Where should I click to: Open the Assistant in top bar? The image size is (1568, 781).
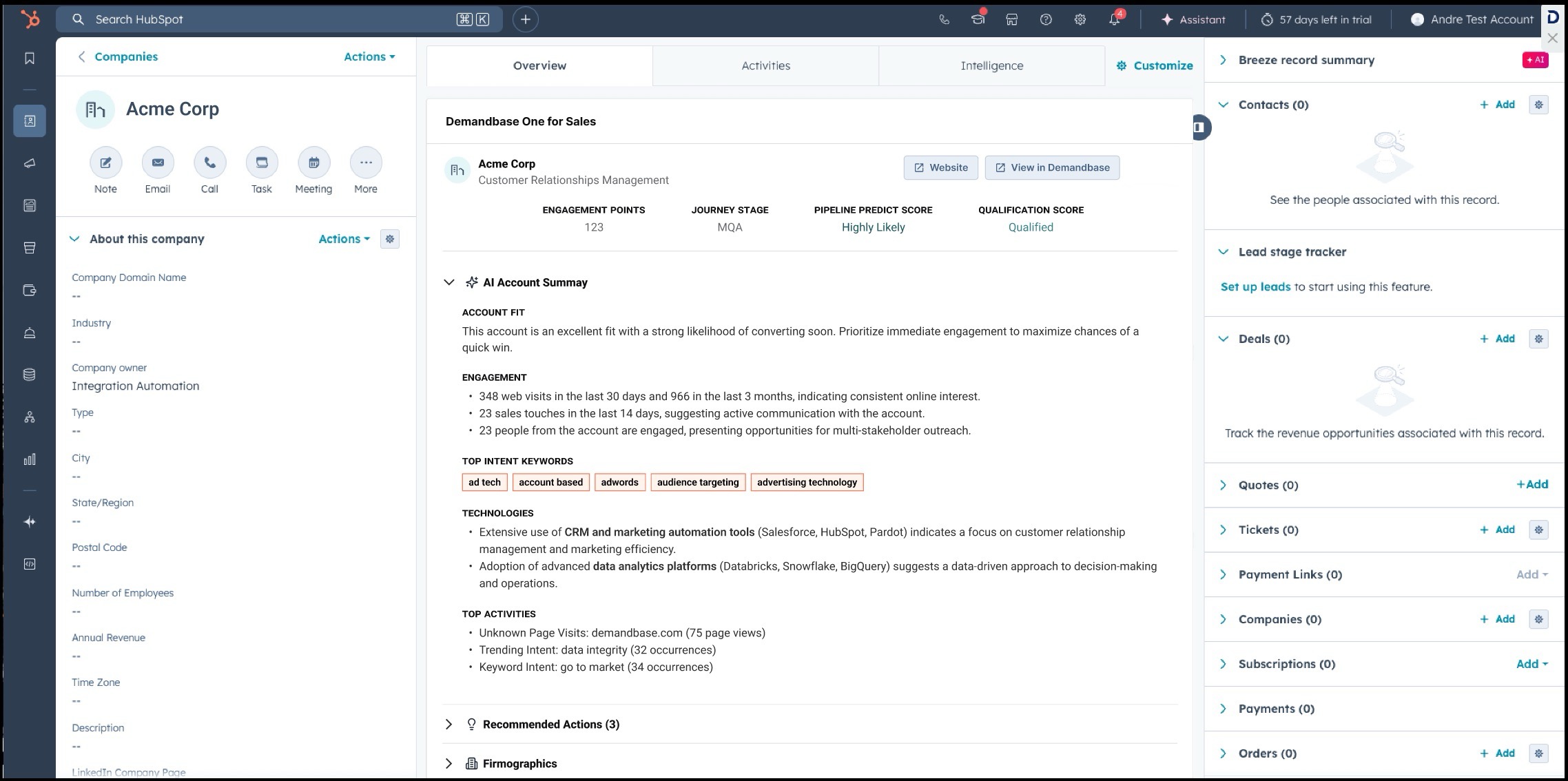[x=1193, y=19]
